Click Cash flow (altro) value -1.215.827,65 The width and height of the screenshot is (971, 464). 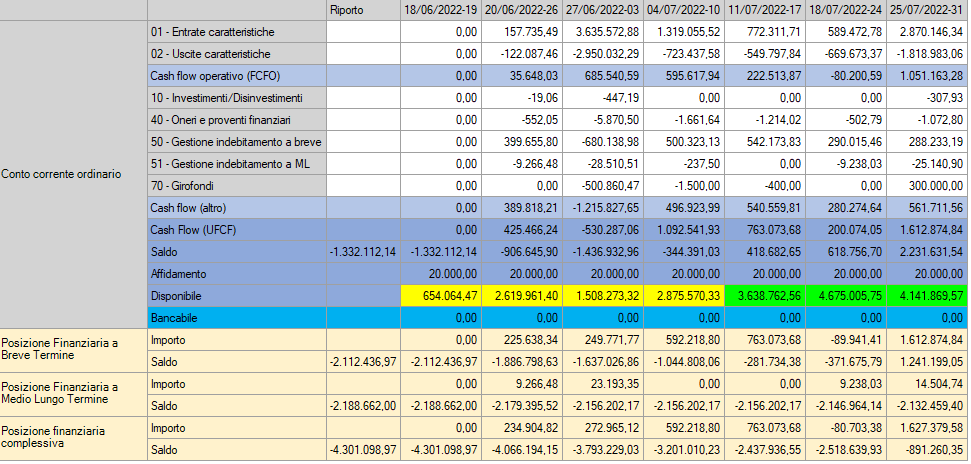(x=603, y=208)
